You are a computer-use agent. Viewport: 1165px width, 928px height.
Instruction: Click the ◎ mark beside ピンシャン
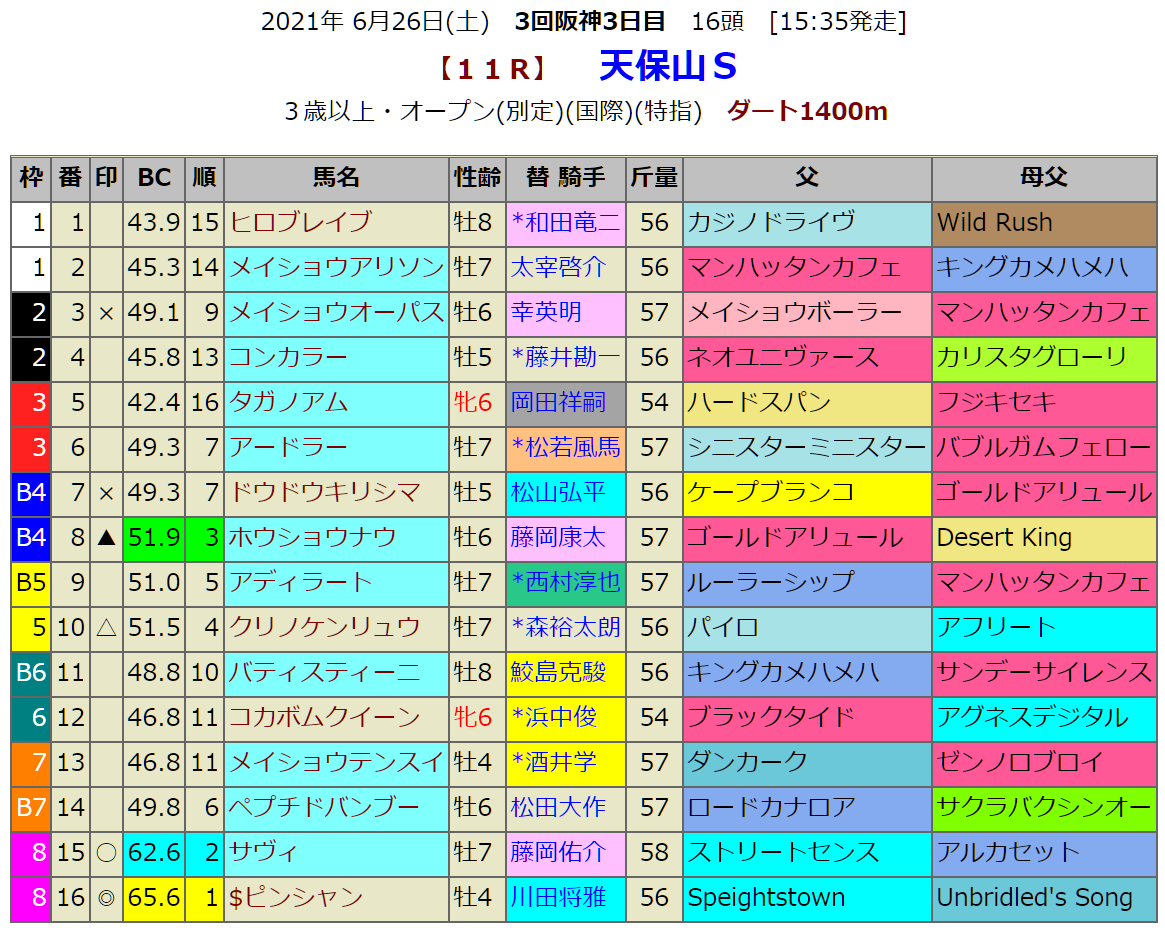click(x=106, y=897)
